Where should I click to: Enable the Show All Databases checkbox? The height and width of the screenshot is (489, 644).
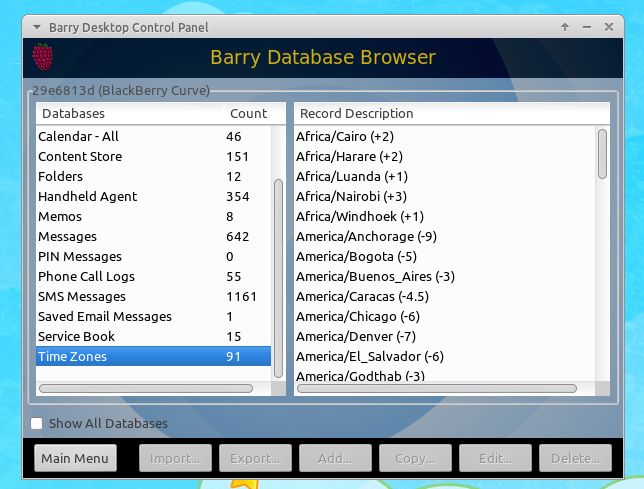(x=37, y=423)
